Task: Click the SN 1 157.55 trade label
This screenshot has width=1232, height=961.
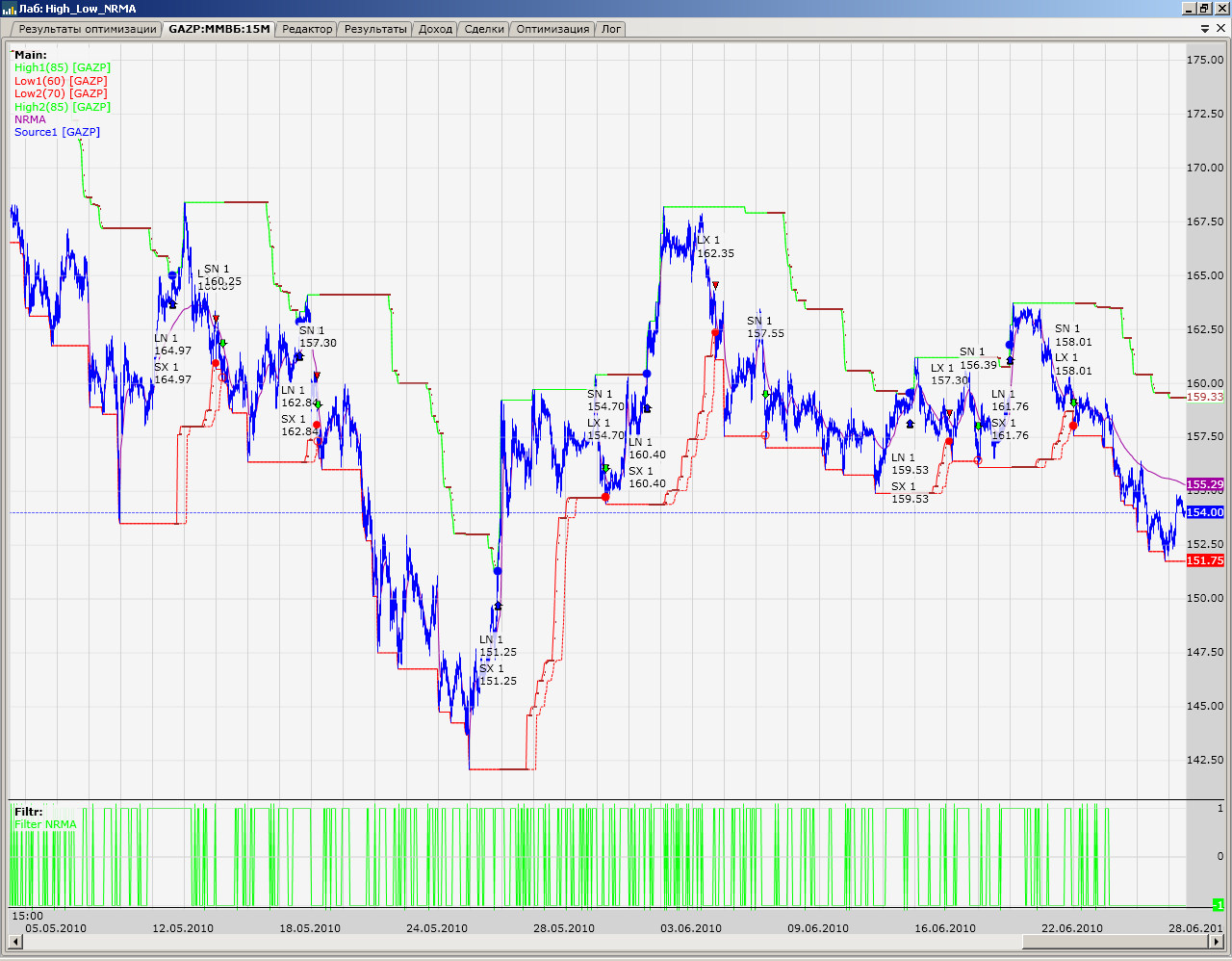Action: coord(766,327)
